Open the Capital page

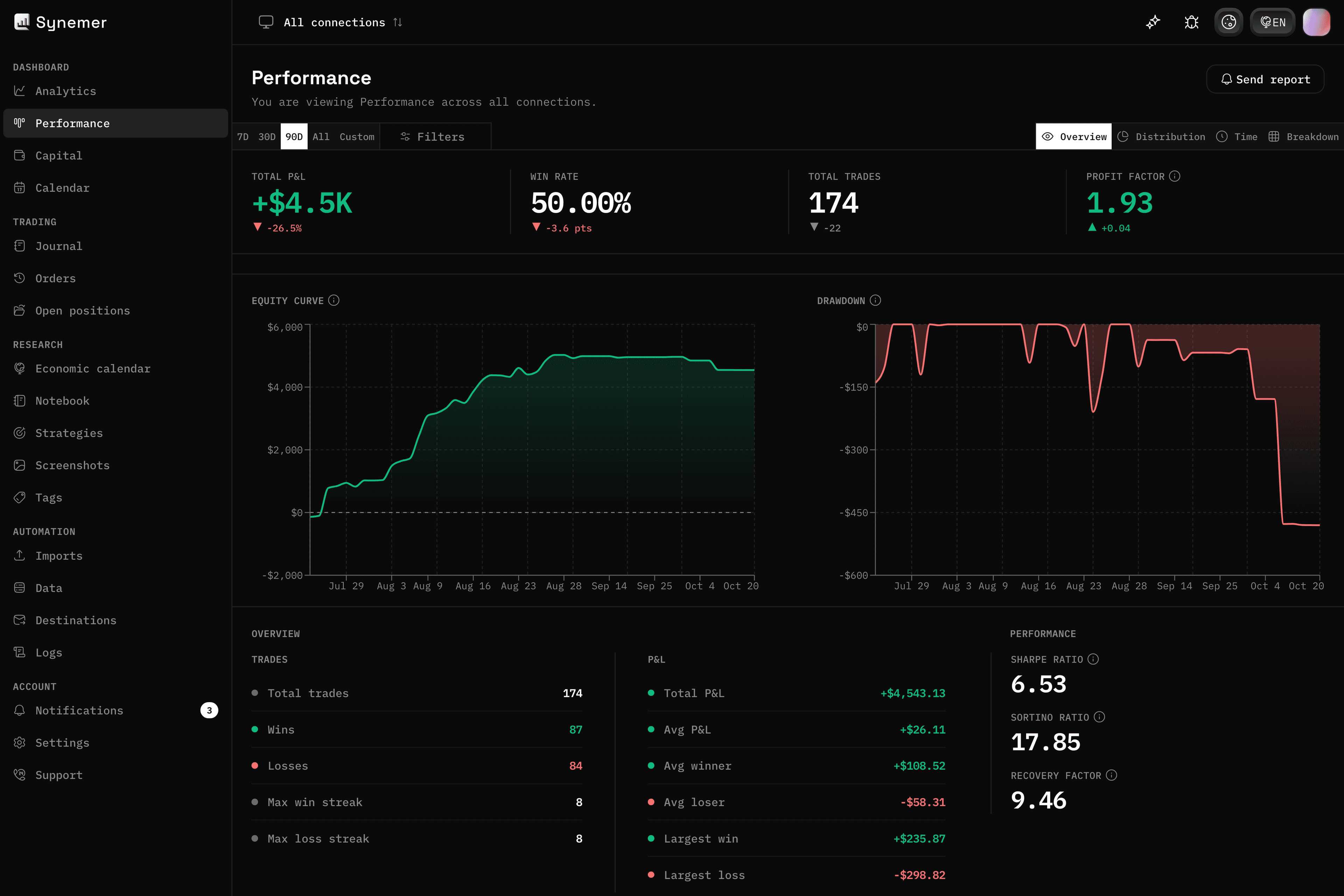pyautogui.click(x=115, y=155)
